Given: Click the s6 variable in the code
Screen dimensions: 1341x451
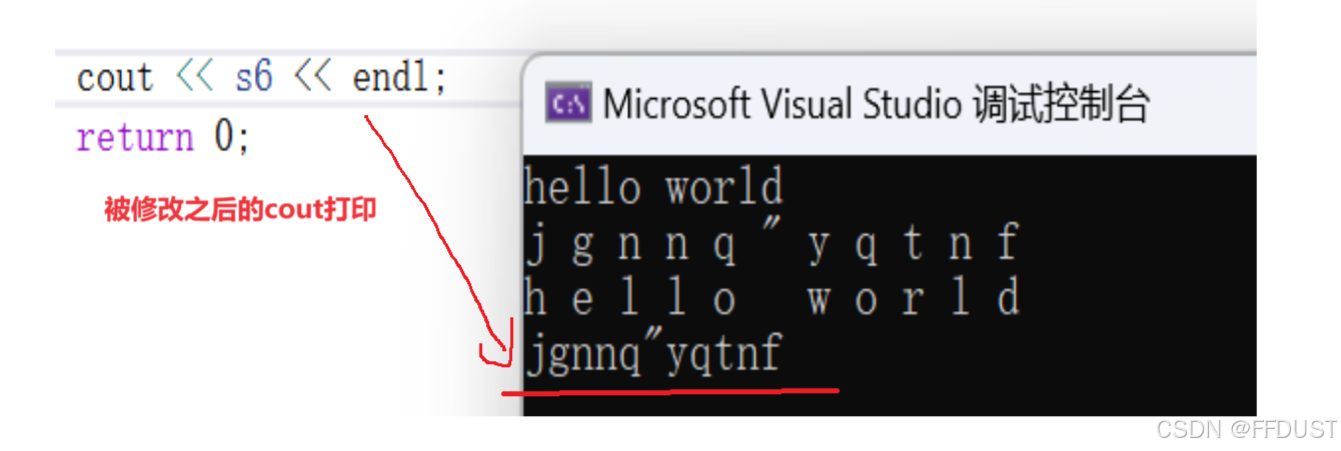Looking at the screenshot, I should click(x=254, y=77).
